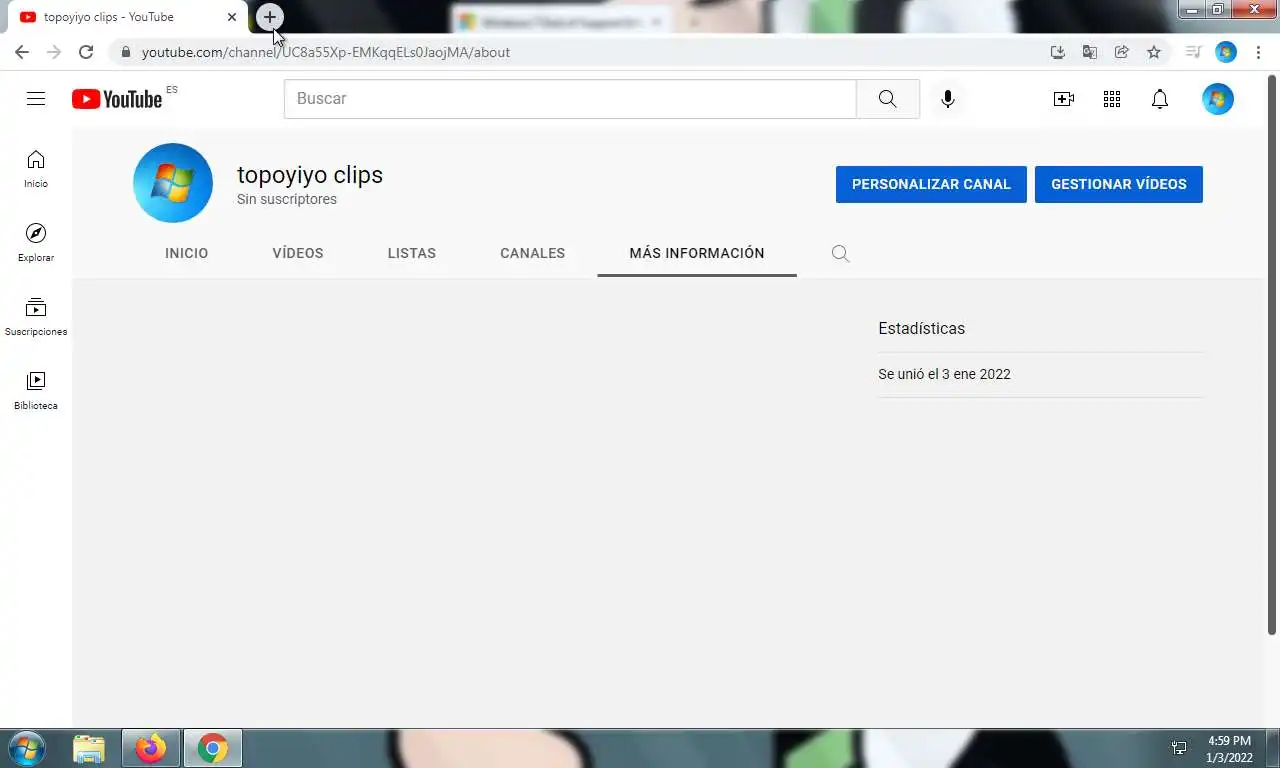Image resolution: width=1280 pixels, height=768 pixels.
Task: Open Chrome's three-dot menu
Action: [x=1258, y=52]
